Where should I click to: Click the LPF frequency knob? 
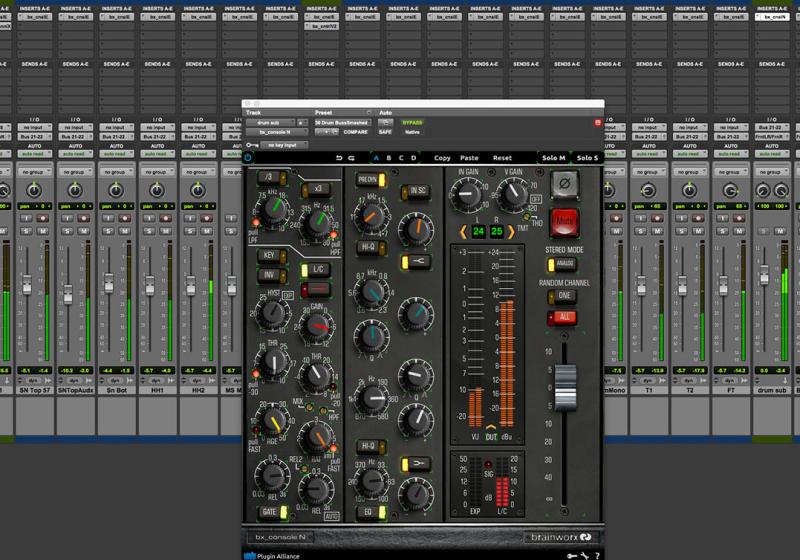[x=273, y=209]
